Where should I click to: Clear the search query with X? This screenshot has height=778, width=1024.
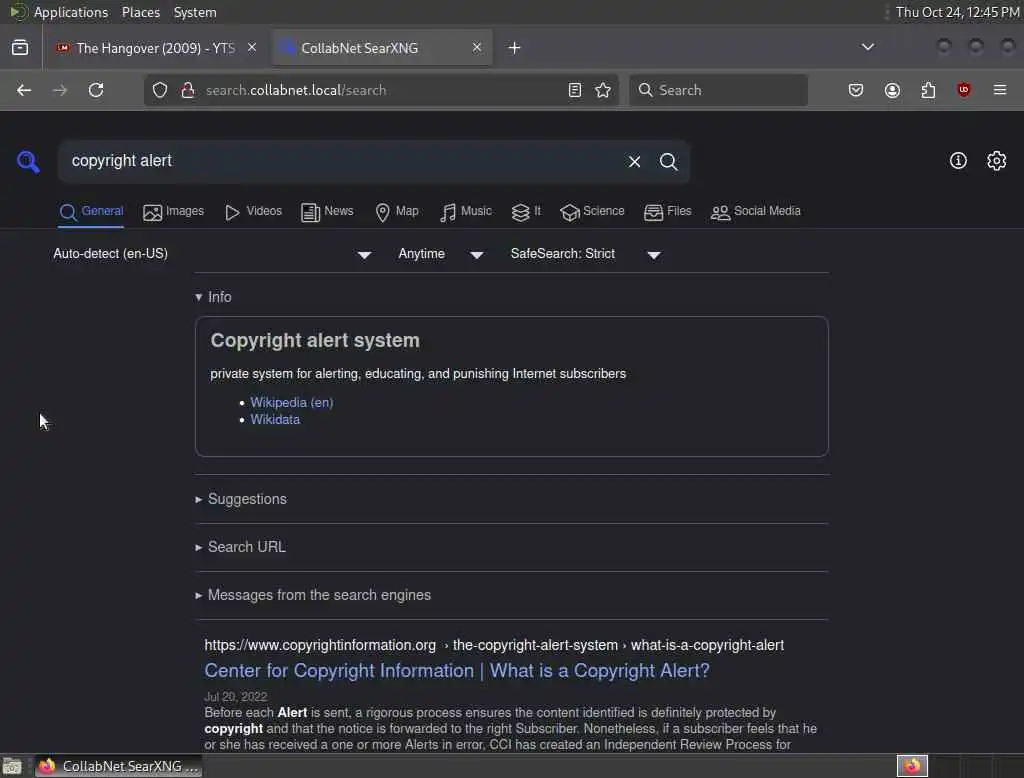click(x=634, y=161)
